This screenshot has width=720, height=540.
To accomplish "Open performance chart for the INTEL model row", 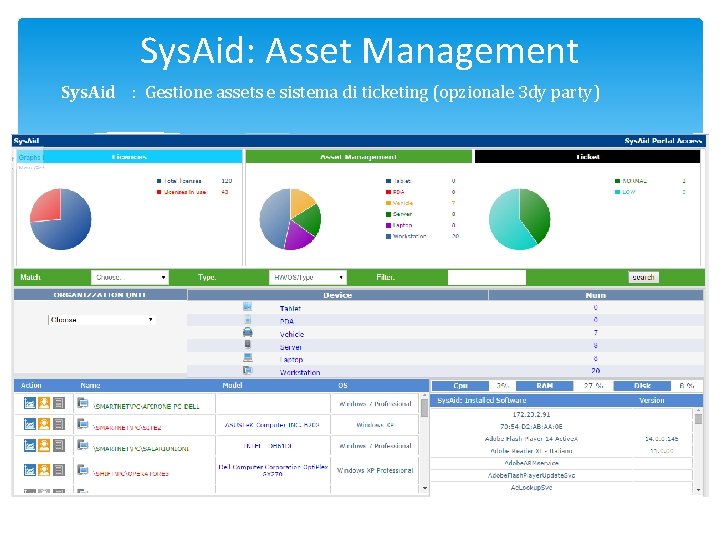I will click(x=29, y=445).
